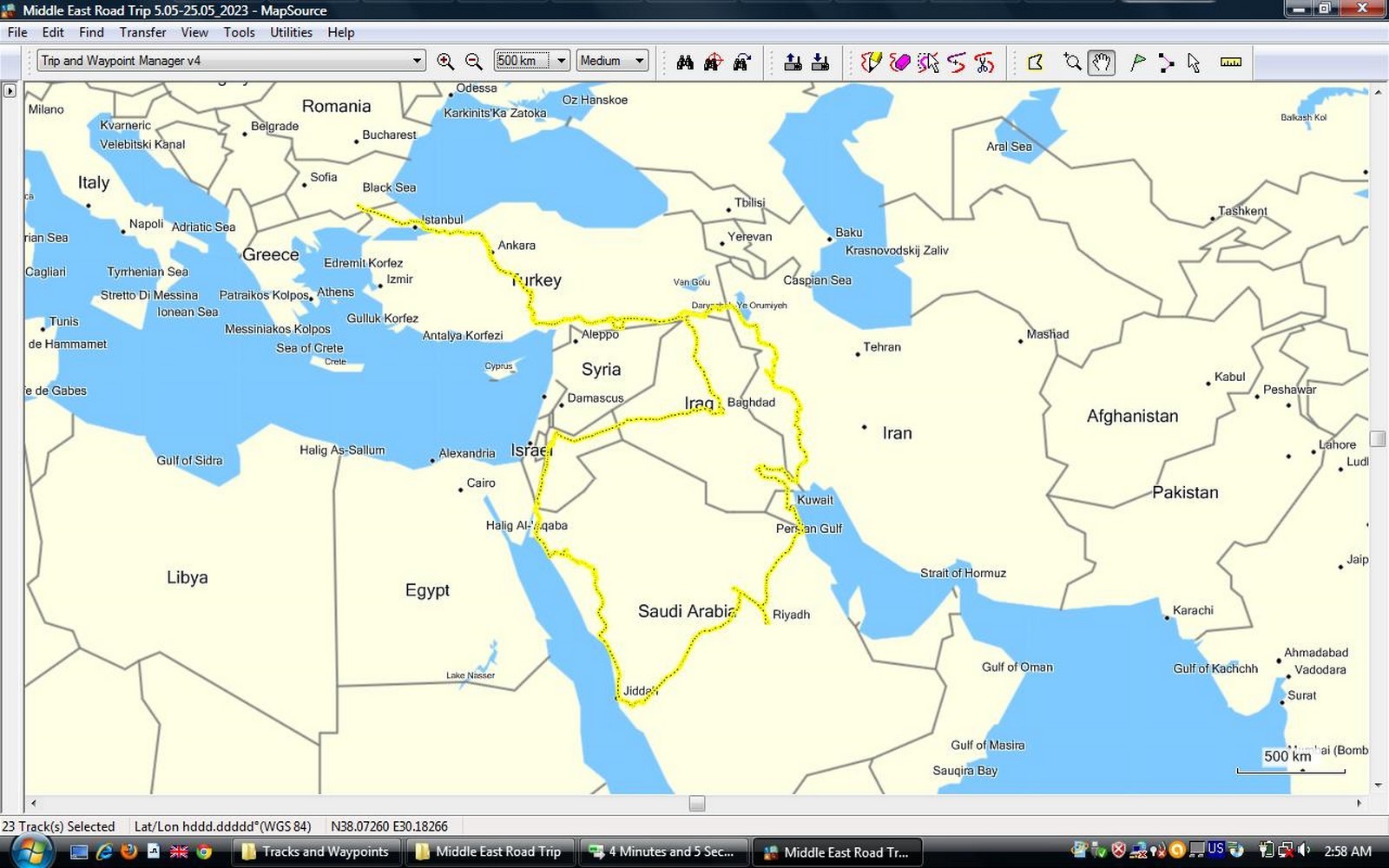Screen dimensions: 1389x868
Task: Expand the 500 km map scale dropdown
Action: coord(561,61)
